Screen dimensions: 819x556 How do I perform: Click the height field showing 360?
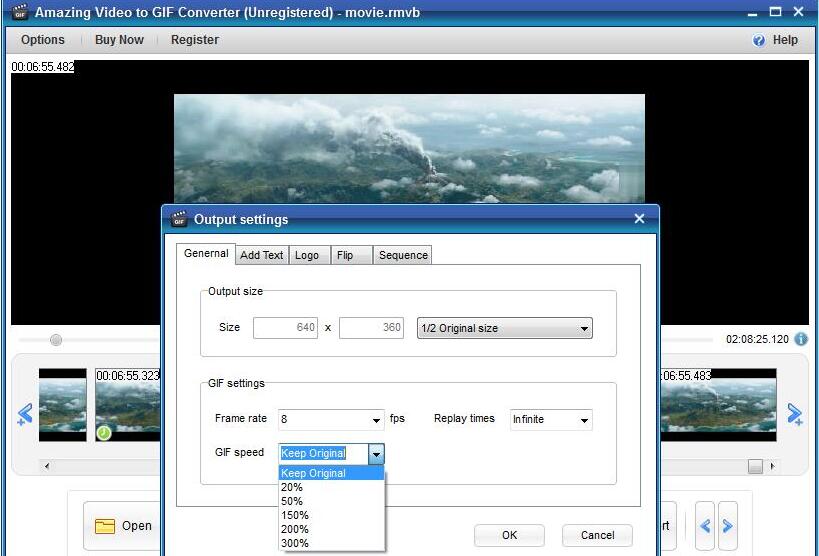[371, 328]
